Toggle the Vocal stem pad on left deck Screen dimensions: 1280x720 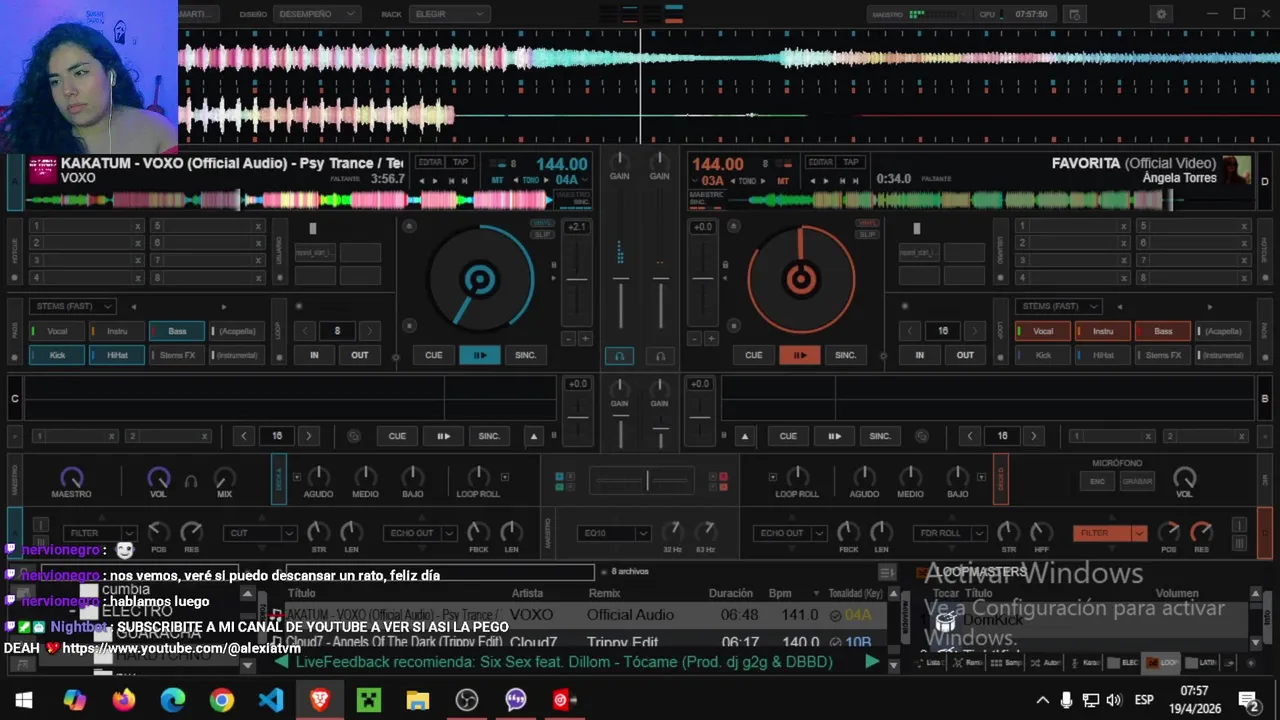click(57, 331)
